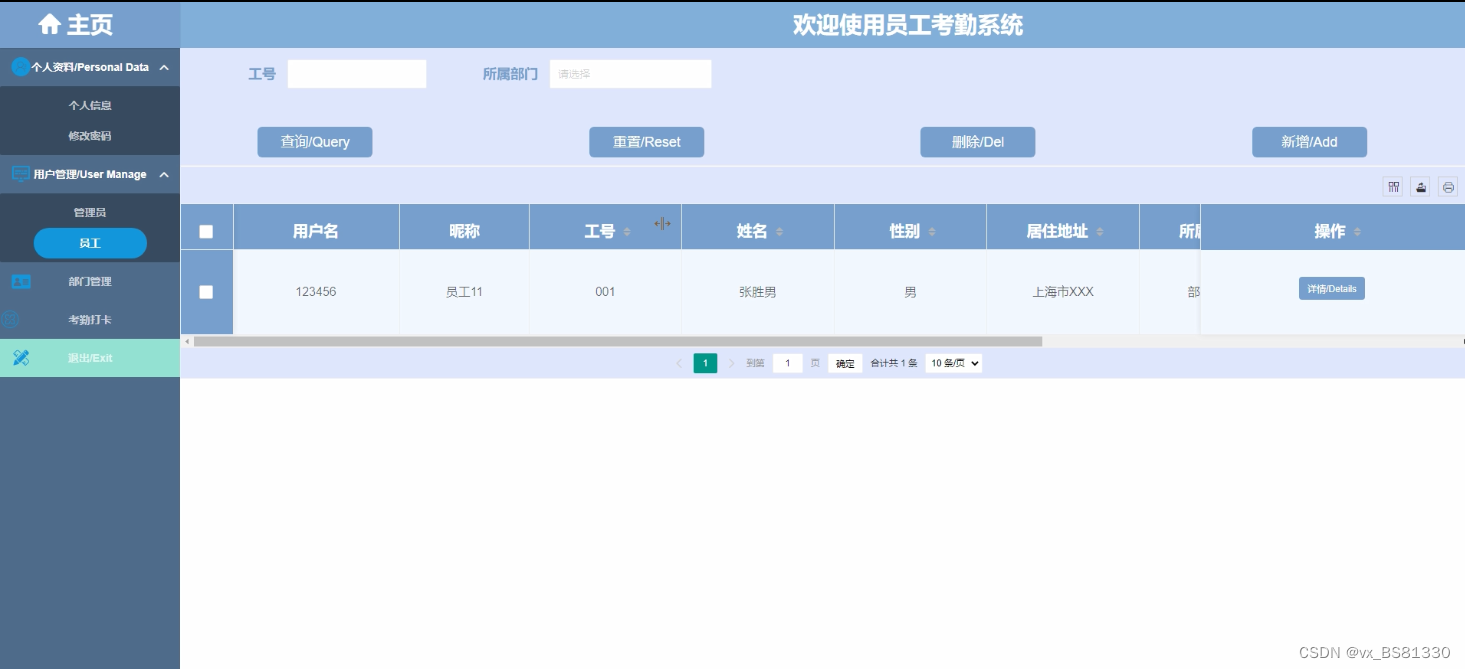This screenshot has height=669, width=1465.
Task: Click the Exit pencil icon
Action: point(21,358)
